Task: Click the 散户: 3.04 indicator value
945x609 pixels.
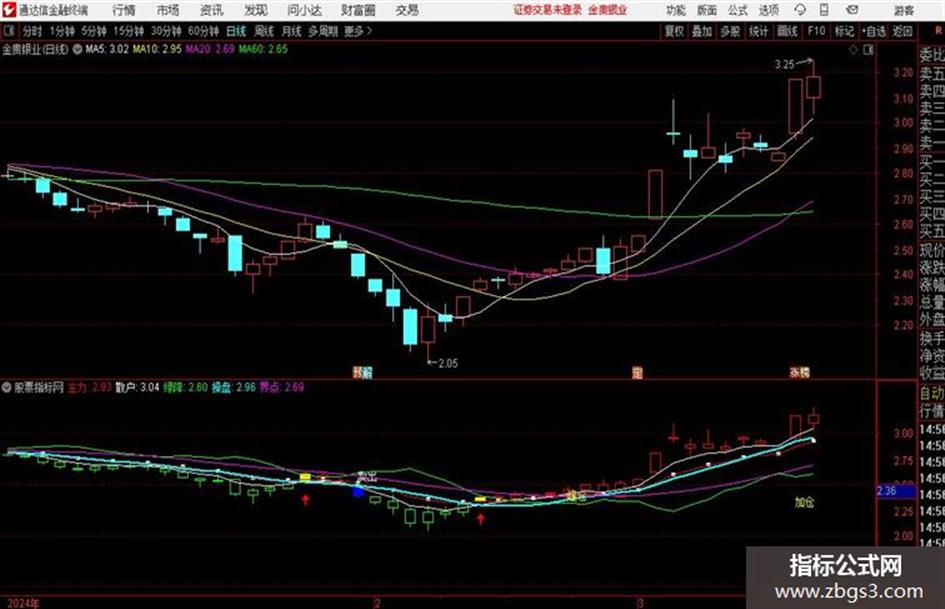Action: tap(137, 387)
